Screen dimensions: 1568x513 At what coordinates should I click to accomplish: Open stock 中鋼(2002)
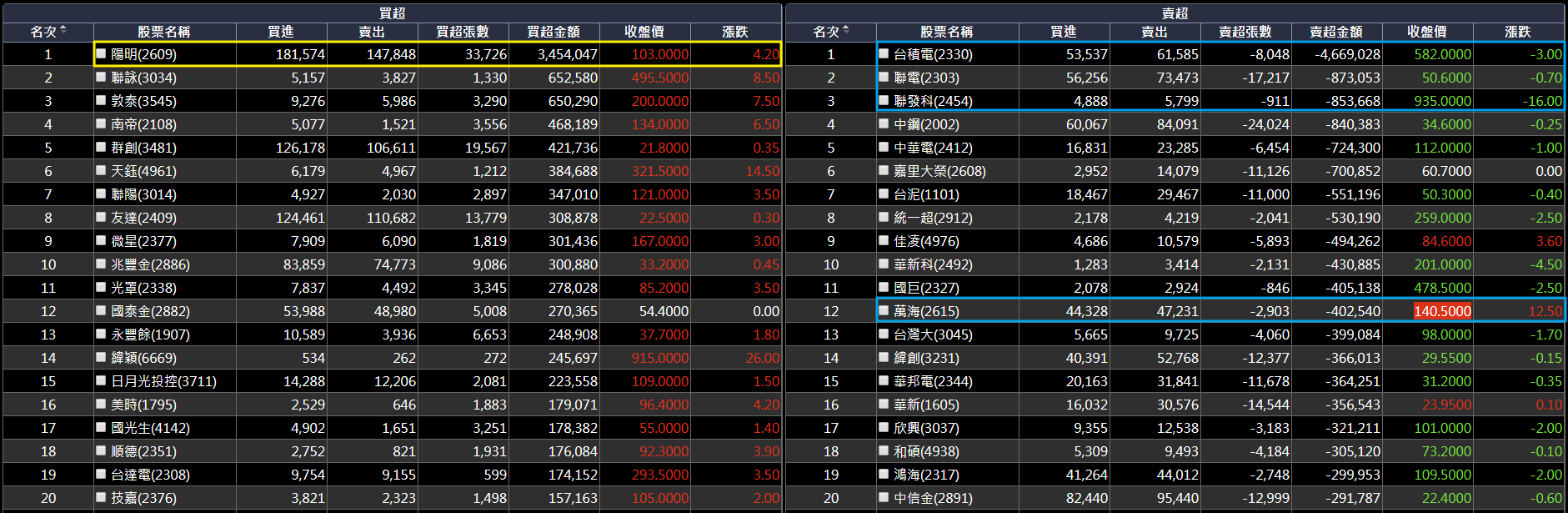coord(926,123)
